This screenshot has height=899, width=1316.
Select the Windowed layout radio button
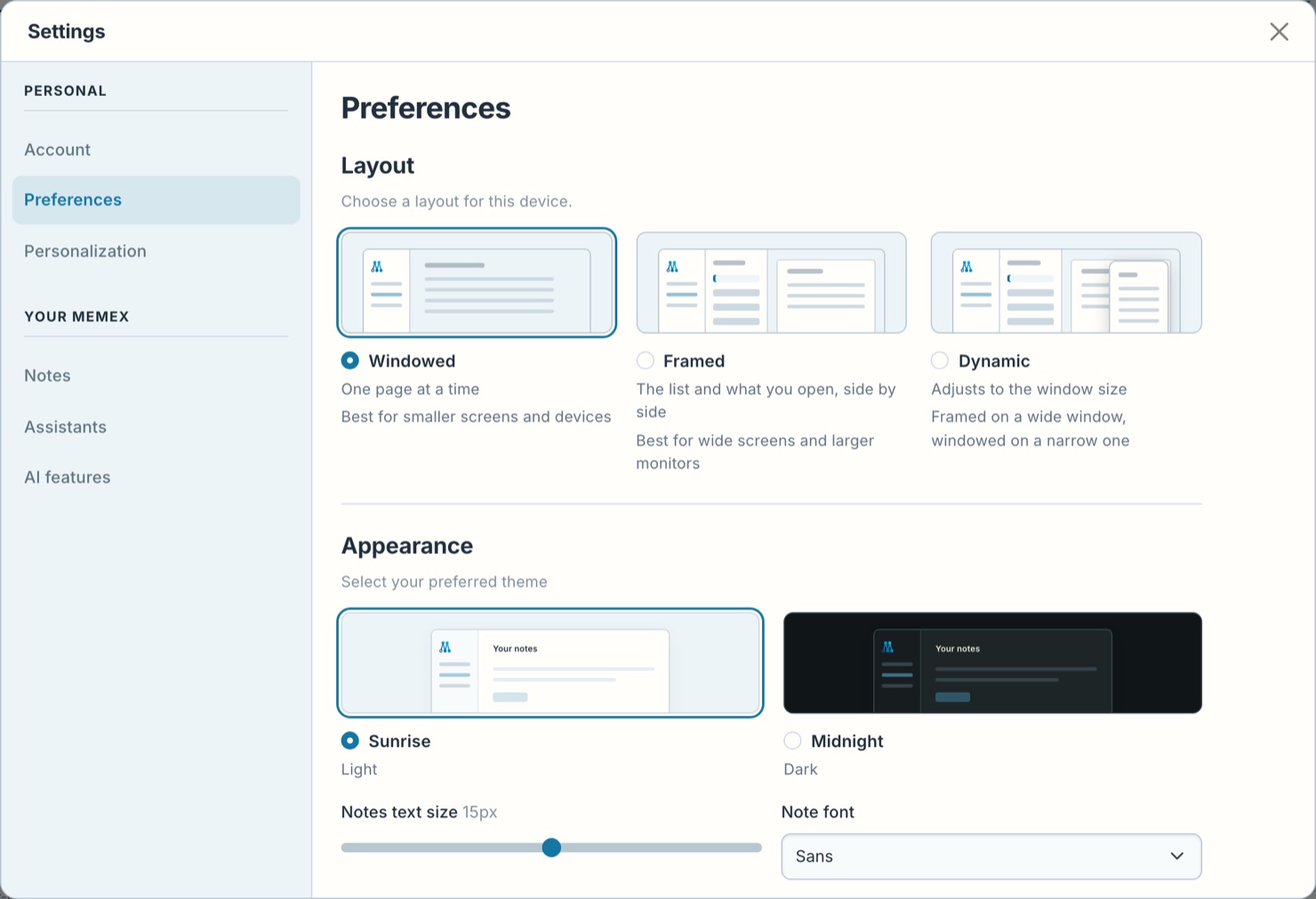(350, 360)
